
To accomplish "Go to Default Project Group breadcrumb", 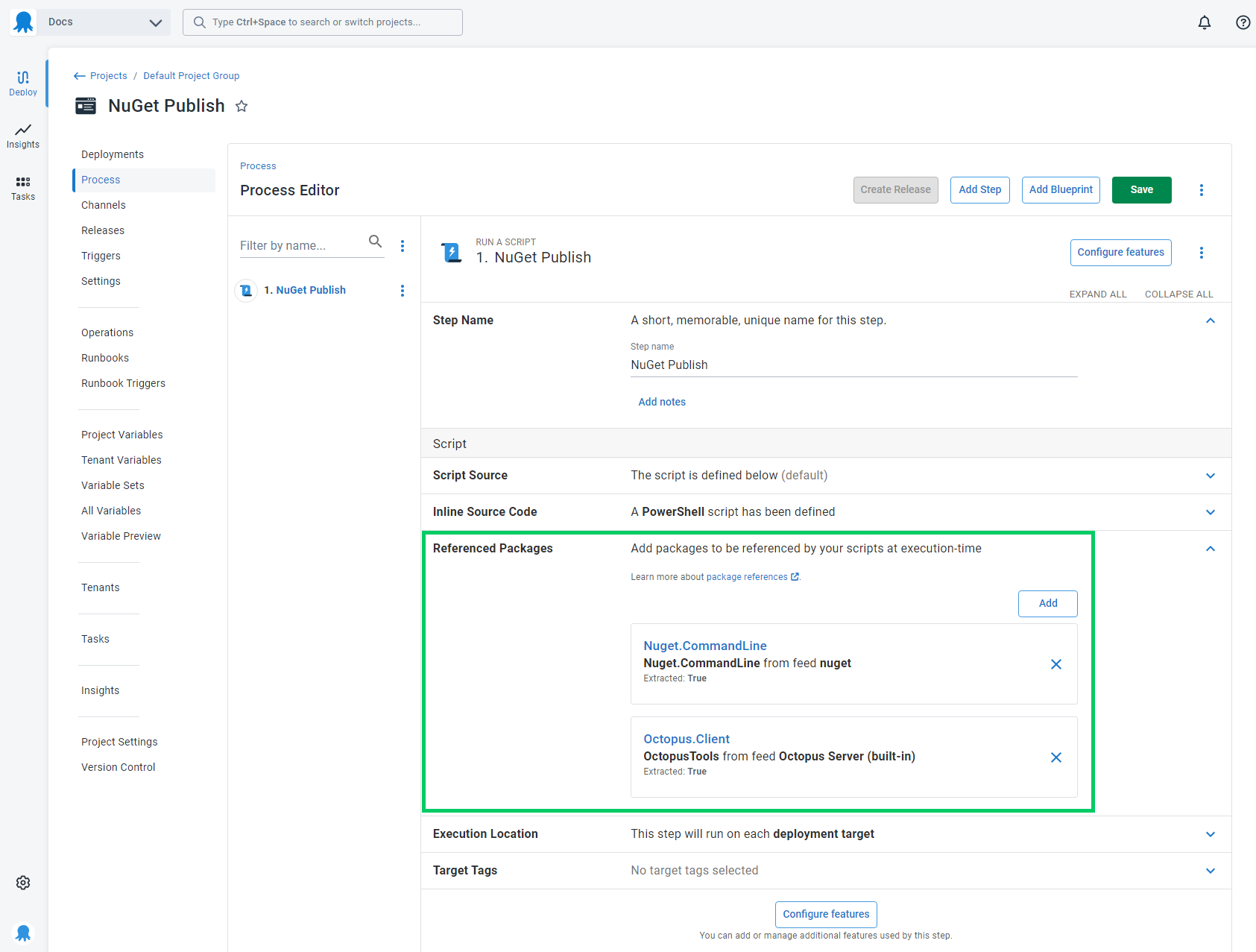I will pos(192,76).
